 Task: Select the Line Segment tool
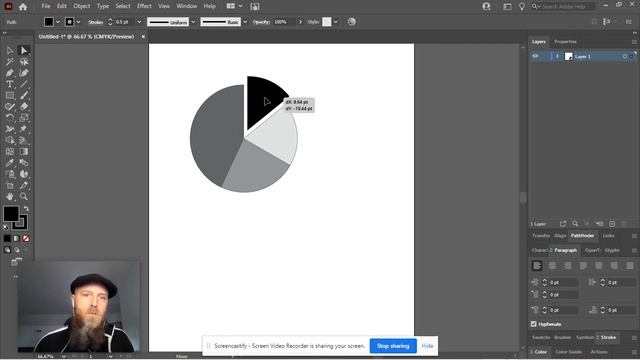24,84
